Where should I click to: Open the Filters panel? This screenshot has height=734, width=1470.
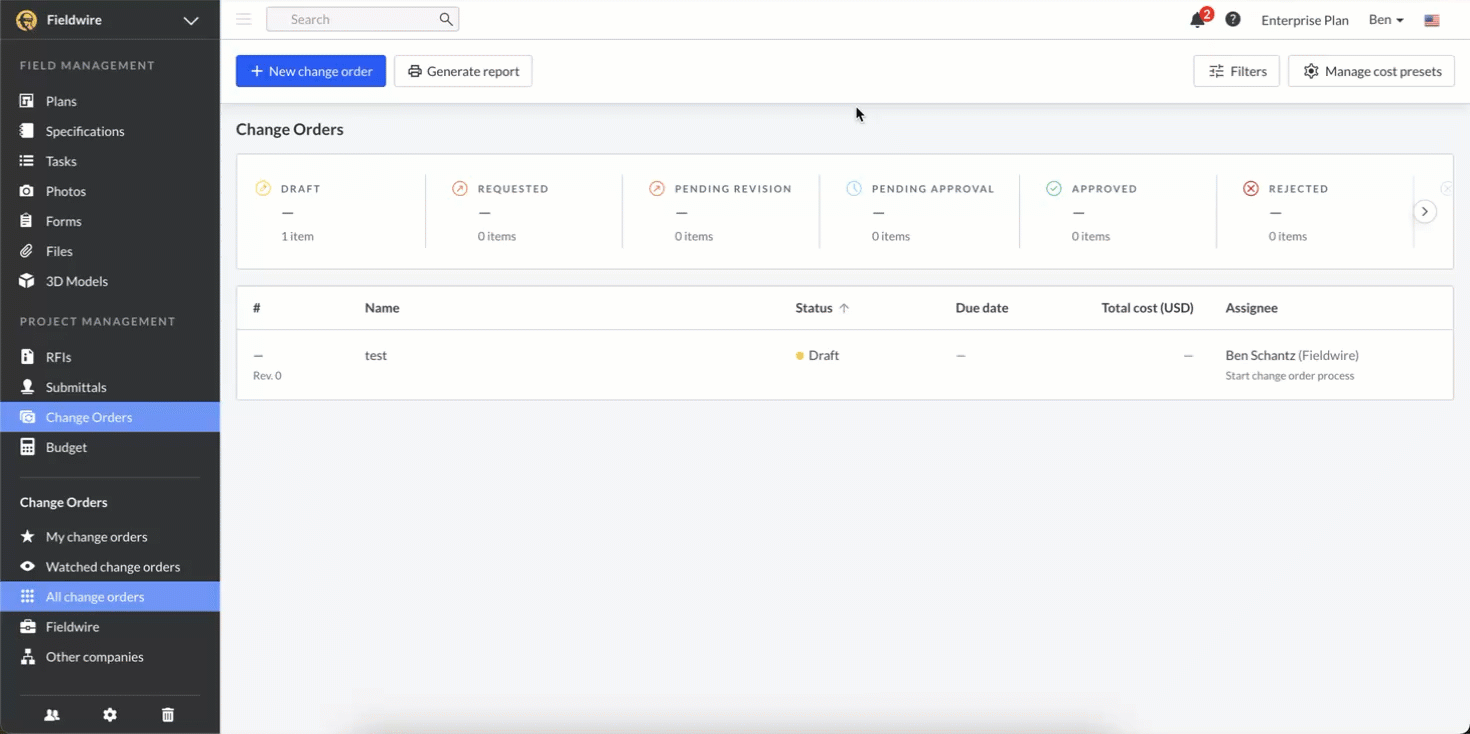click(x=1236, y=71)
